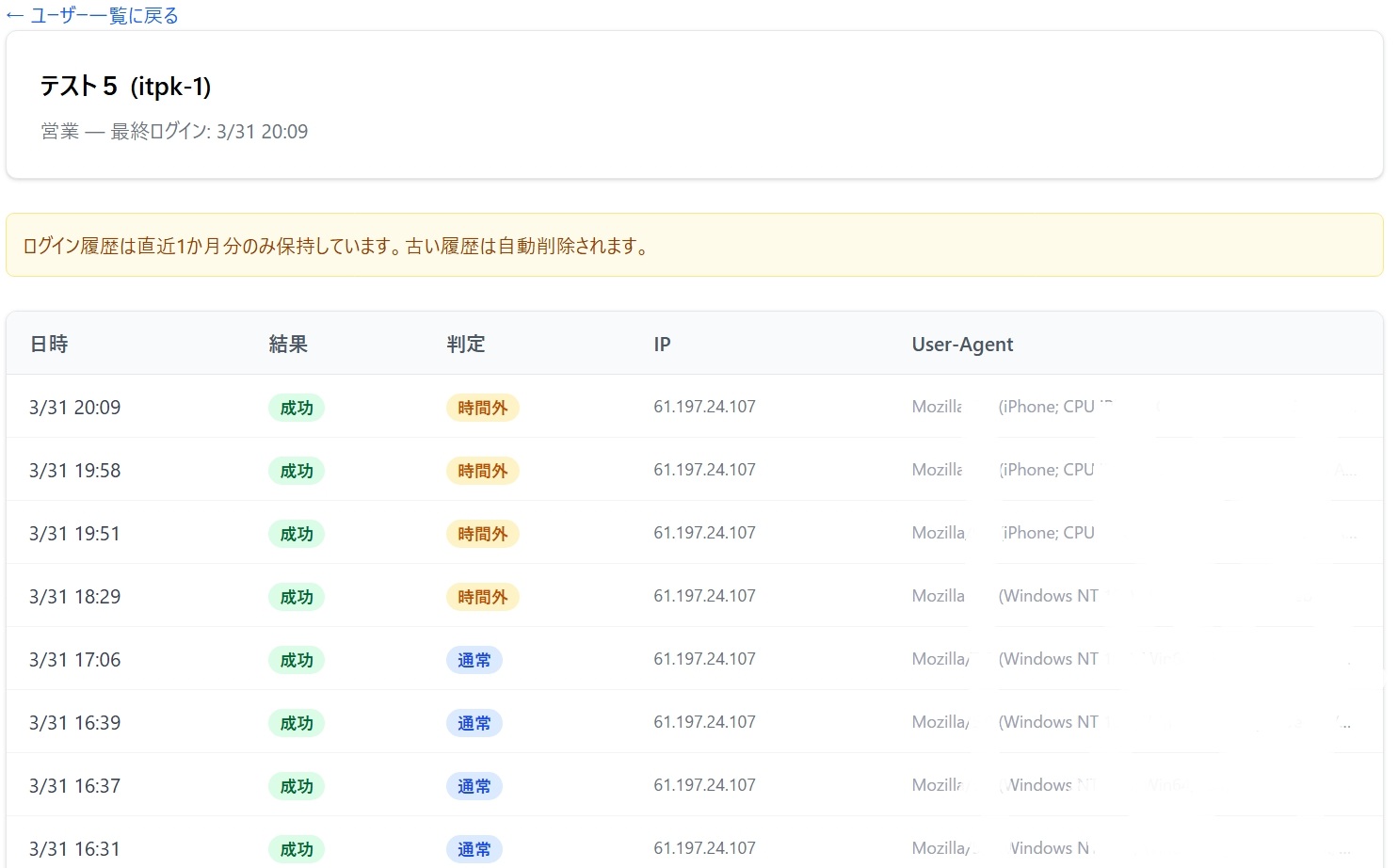Select the 3/31 20:09 timestamp cell
This screenshot has width=1398, height=868.
[x=75, y=408]
